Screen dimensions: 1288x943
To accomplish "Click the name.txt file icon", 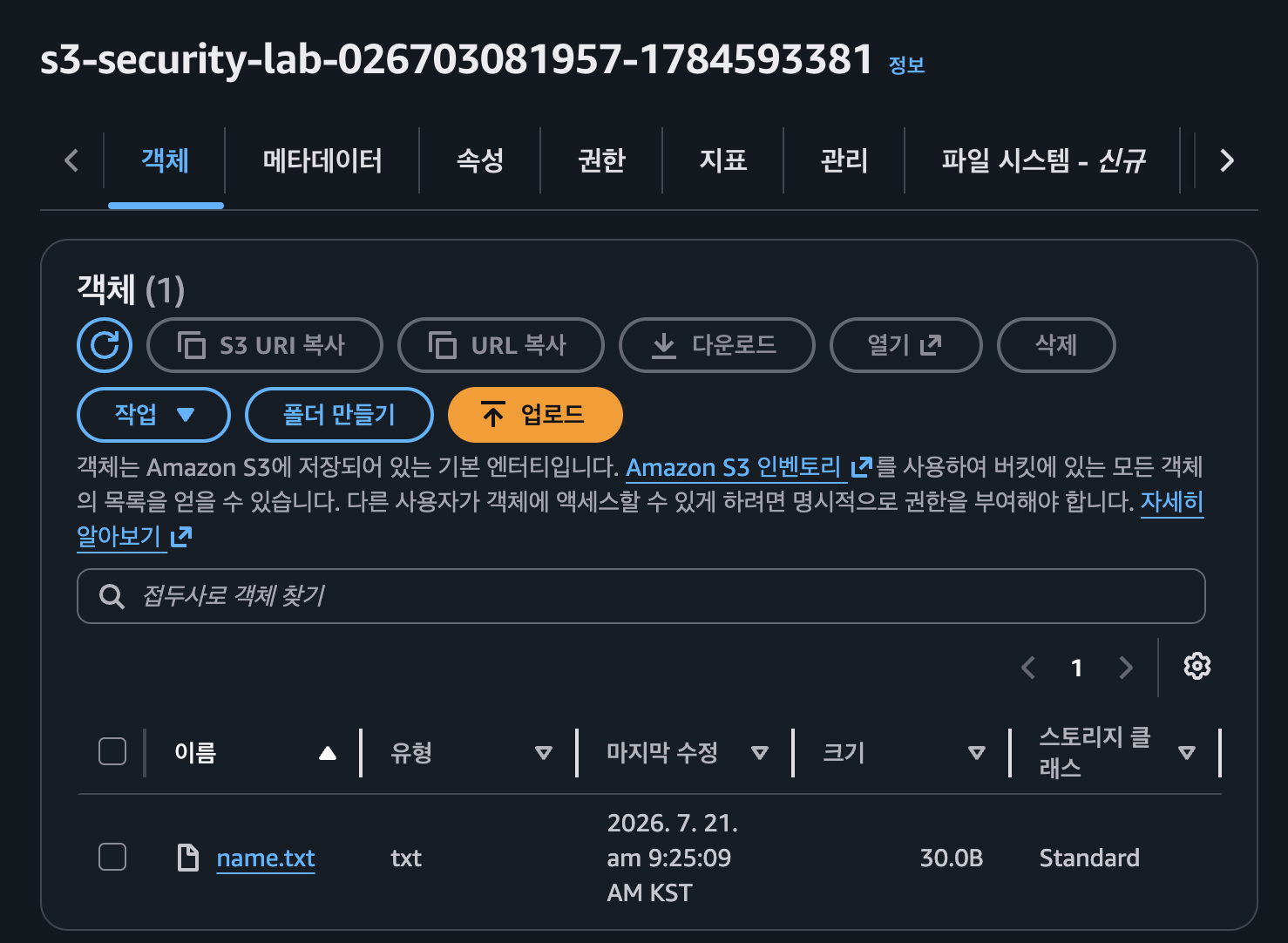I will [x=188, y=858].
